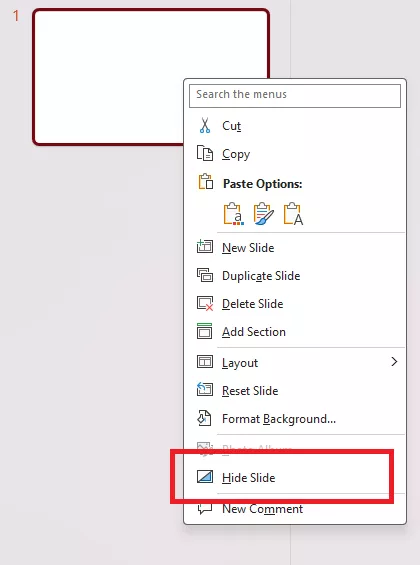
Task: Click the Reset Slide icon
Action: (x=205, y=390)
